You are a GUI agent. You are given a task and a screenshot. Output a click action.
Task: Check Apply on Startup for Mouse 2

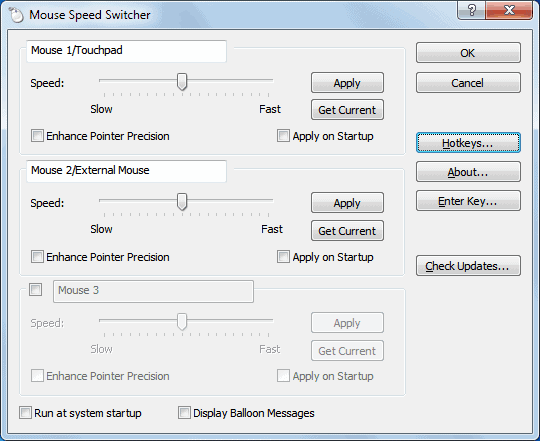[283, 257]
